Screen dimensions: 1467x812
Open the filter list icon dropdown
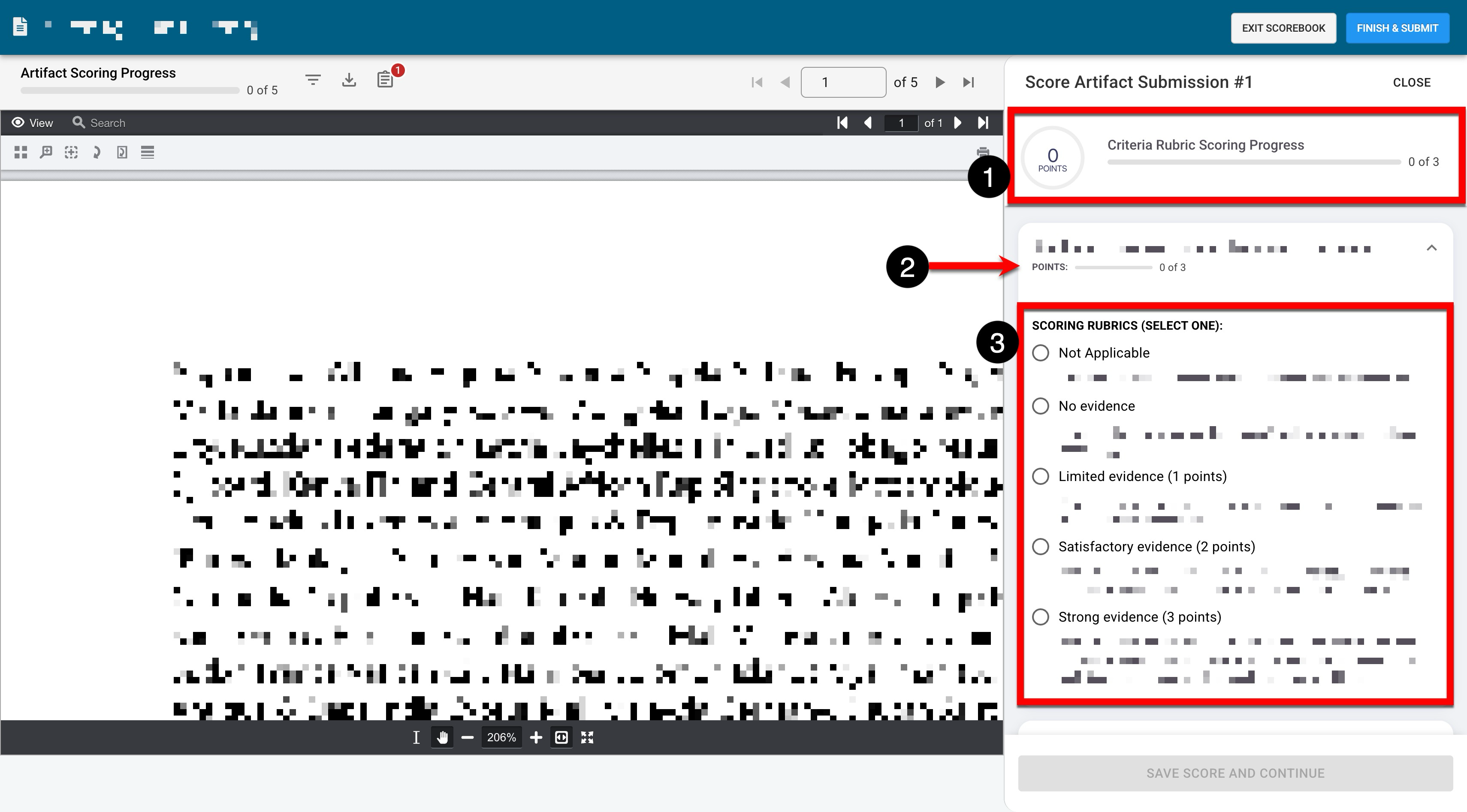coord(313,80)
